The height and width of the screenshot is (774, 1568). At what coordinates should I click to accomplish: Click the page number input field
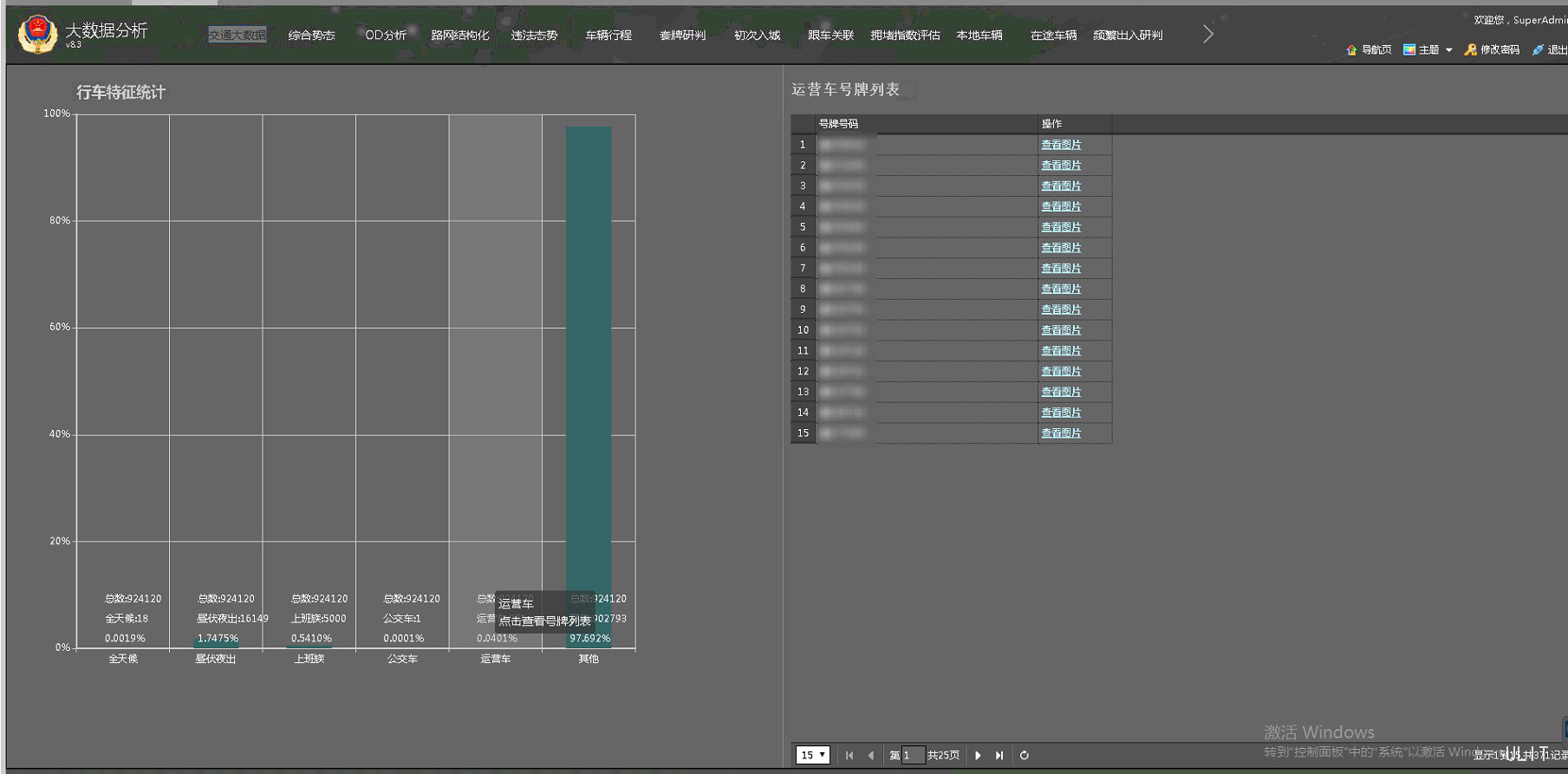tap(913, 756)
